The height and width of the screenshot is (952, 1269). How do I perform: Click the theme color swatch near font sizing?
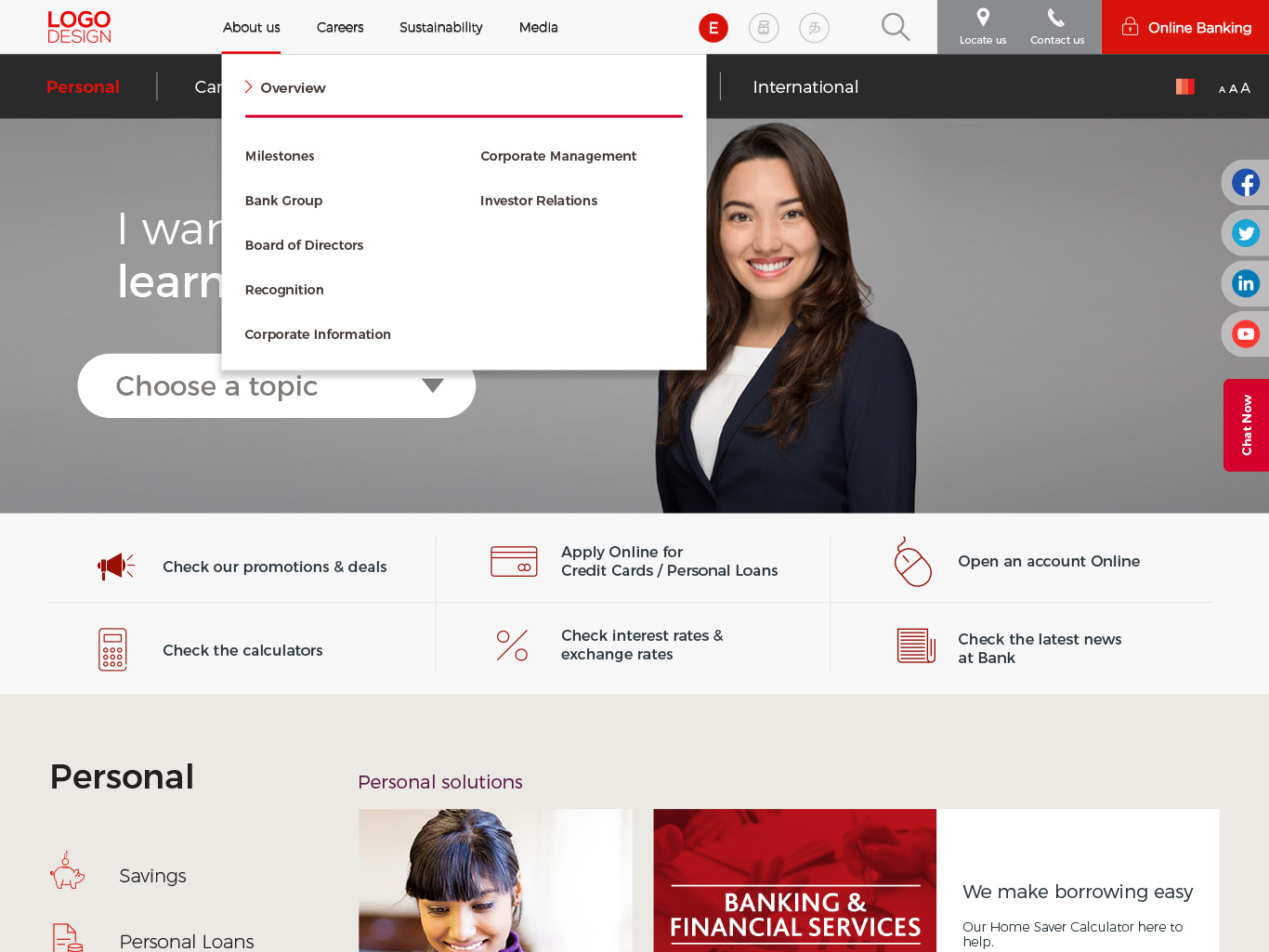click(x=1184, y=86)
